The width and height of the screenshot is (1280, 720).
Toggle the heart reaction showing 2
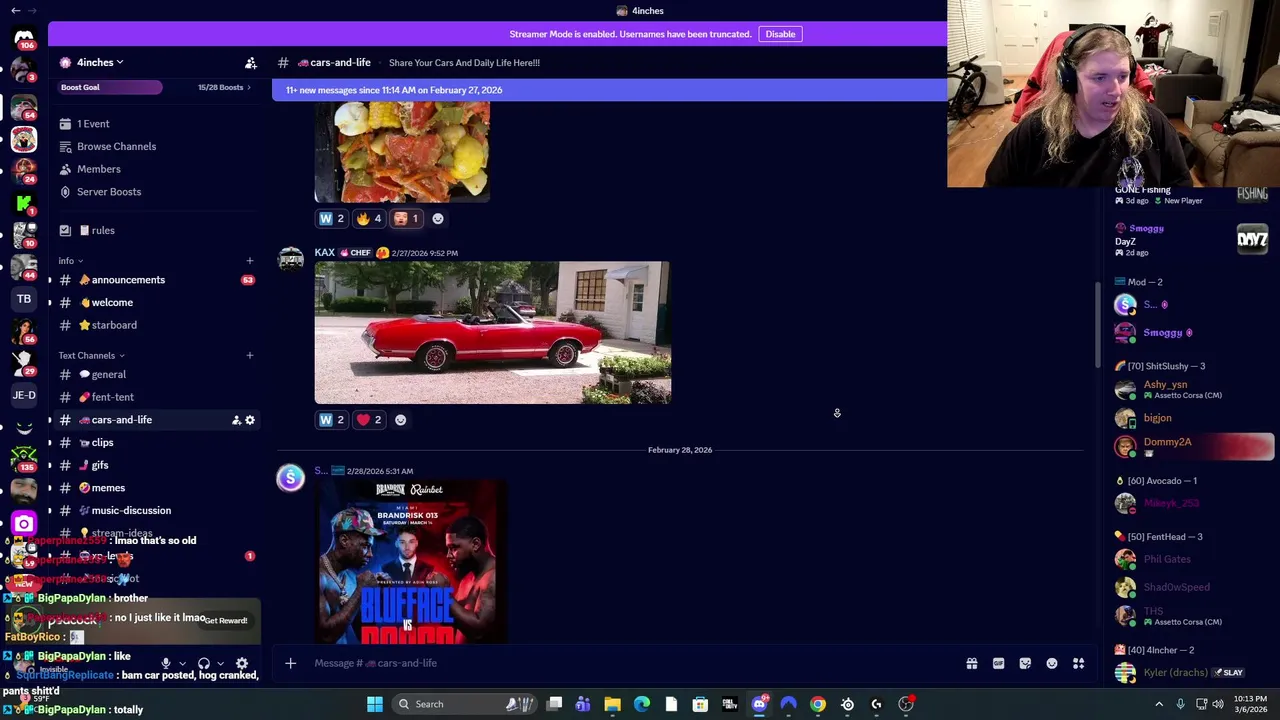click(x=369, y=420)
